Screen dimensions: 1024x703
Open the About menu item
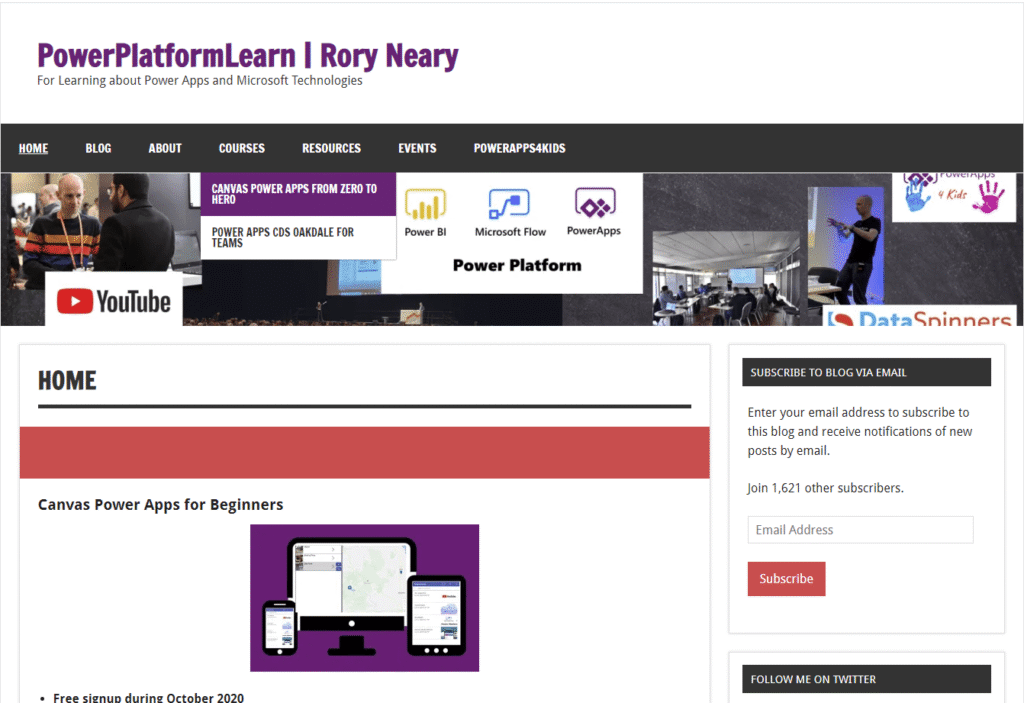165,148
